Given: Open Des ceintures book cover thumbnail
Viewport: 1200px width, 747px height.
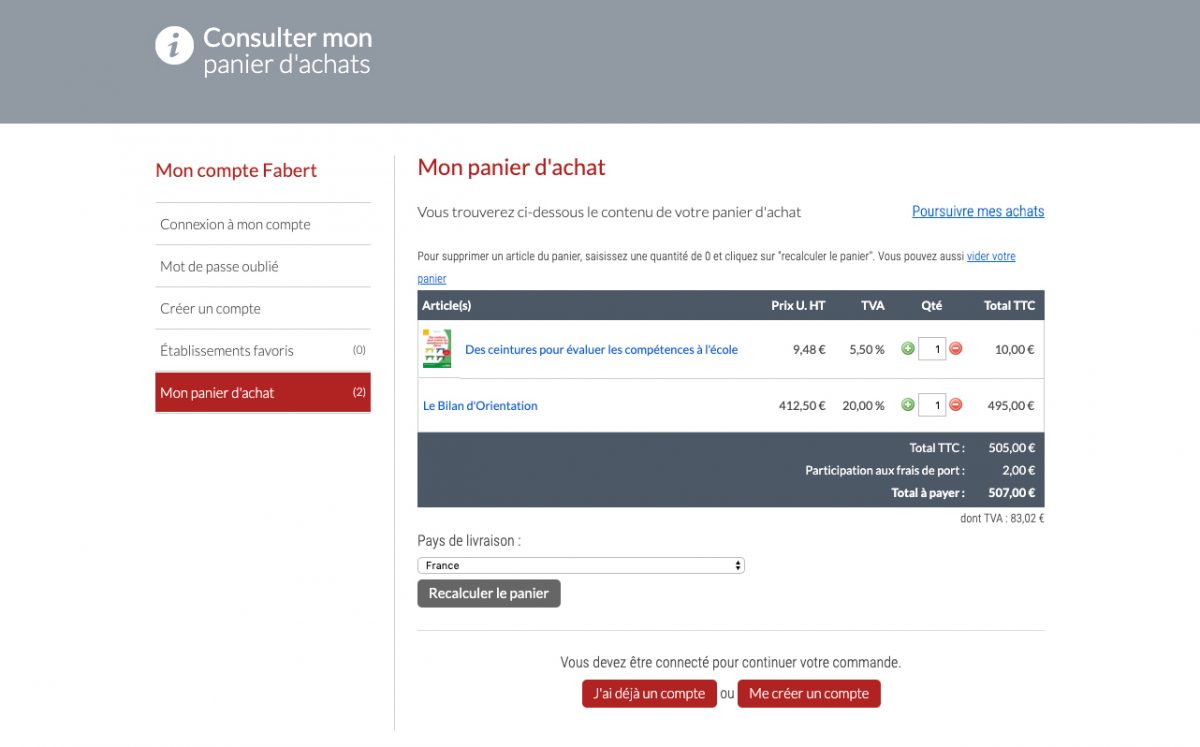Looking at the screenshot, I should [437, 349].
